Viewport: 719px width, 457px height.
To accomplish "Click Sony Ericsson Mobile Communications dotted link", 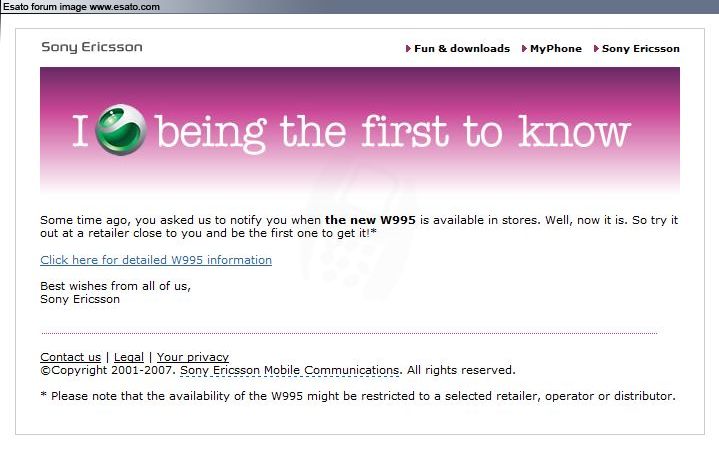I will click(289, 370).
